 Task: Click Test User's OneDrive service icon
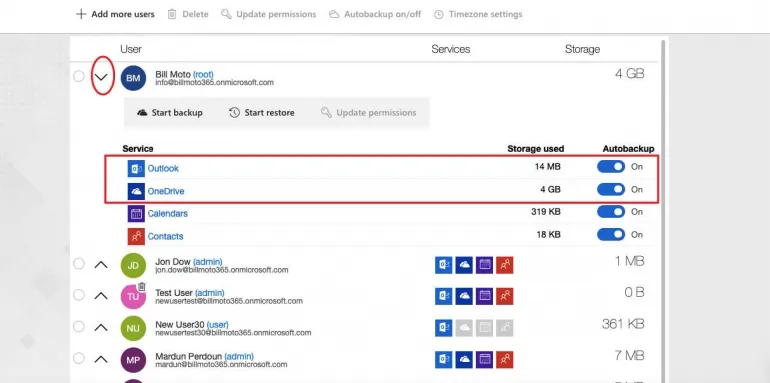coord(464,296)
